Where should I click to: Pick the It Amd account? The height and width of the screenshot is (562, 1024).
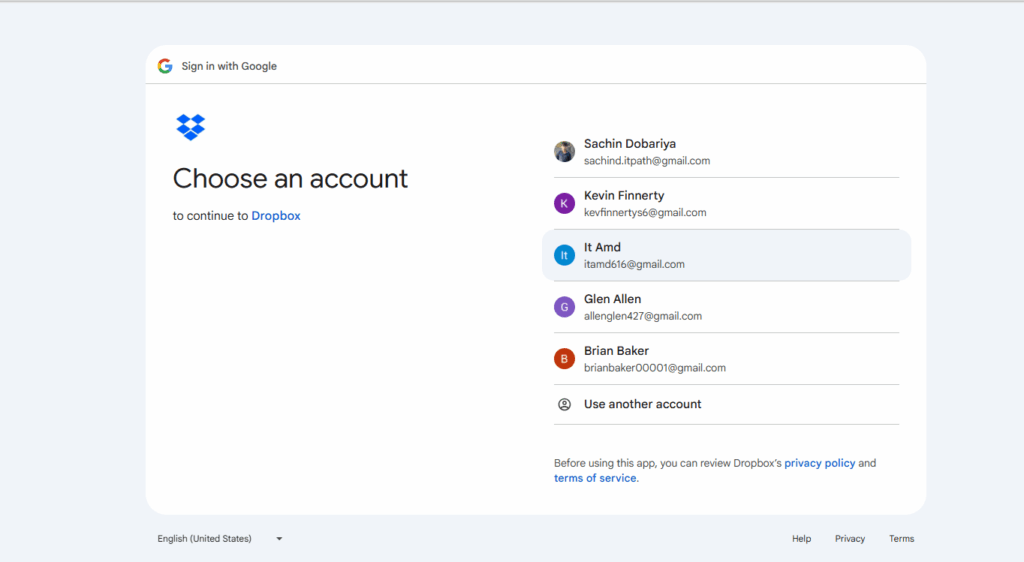(726, 255)
